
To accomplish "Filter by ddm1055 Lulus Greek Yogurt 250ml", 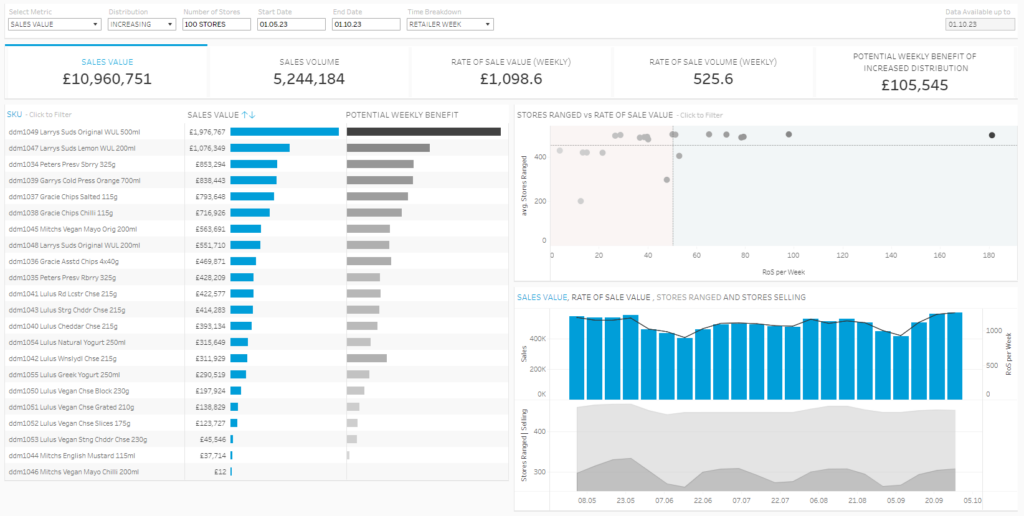I will click(x=63, y=375).
